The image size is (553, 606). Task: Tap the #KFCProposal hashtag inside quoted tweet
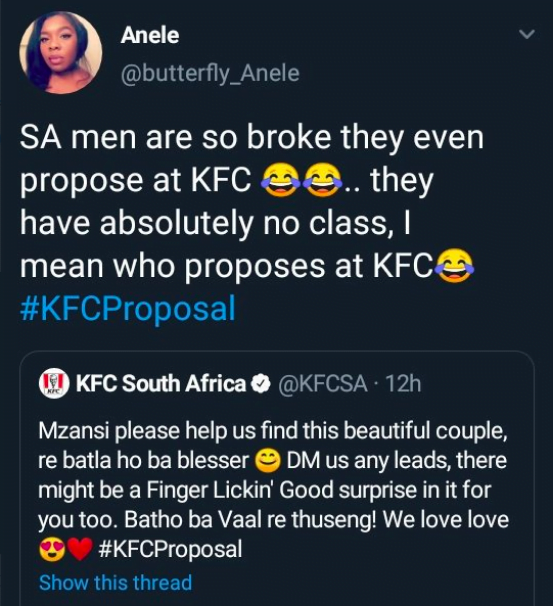[x=170, y=549]
